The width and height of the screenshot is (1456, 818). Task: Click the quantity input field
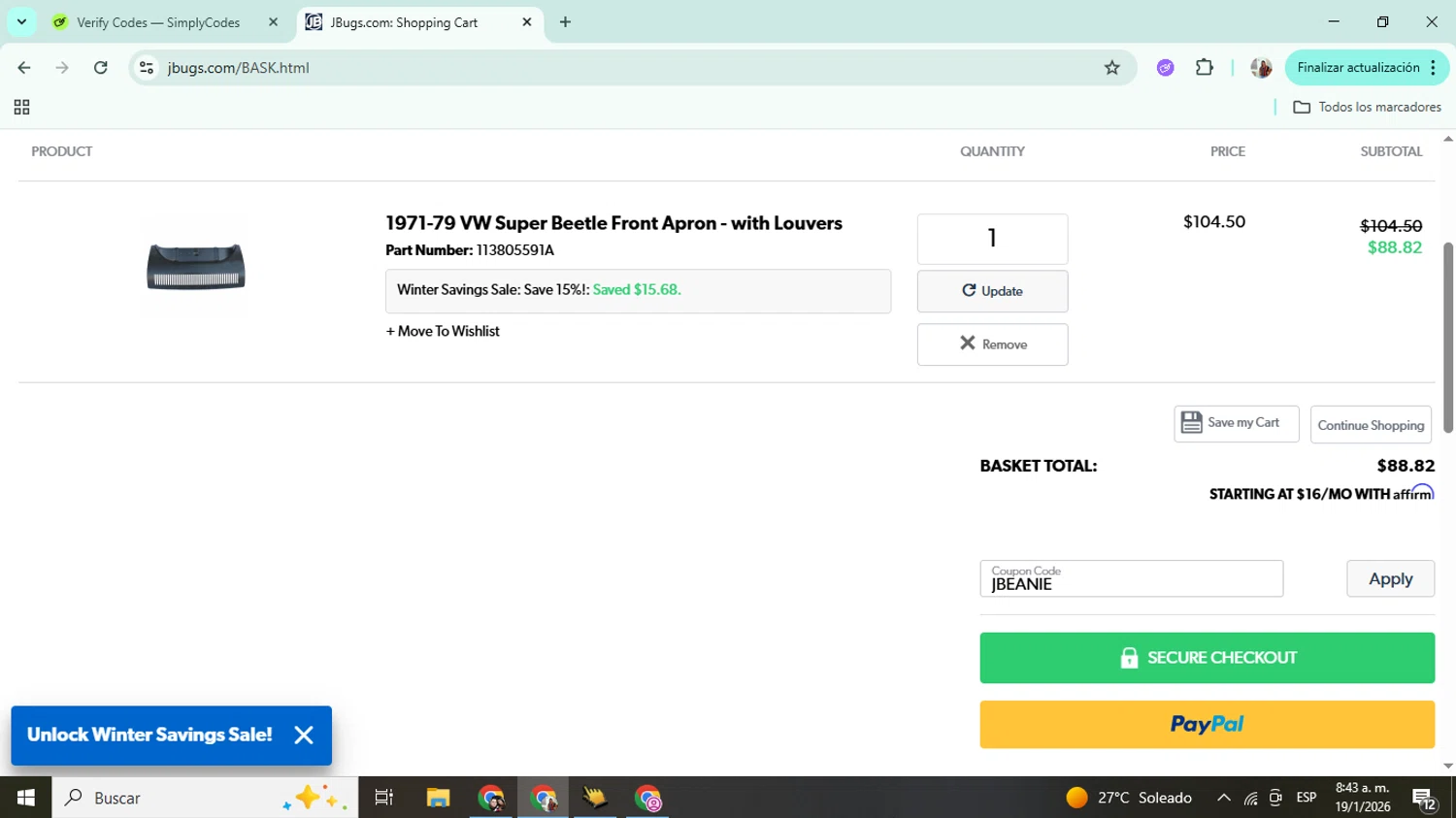[x=992, y=239]
